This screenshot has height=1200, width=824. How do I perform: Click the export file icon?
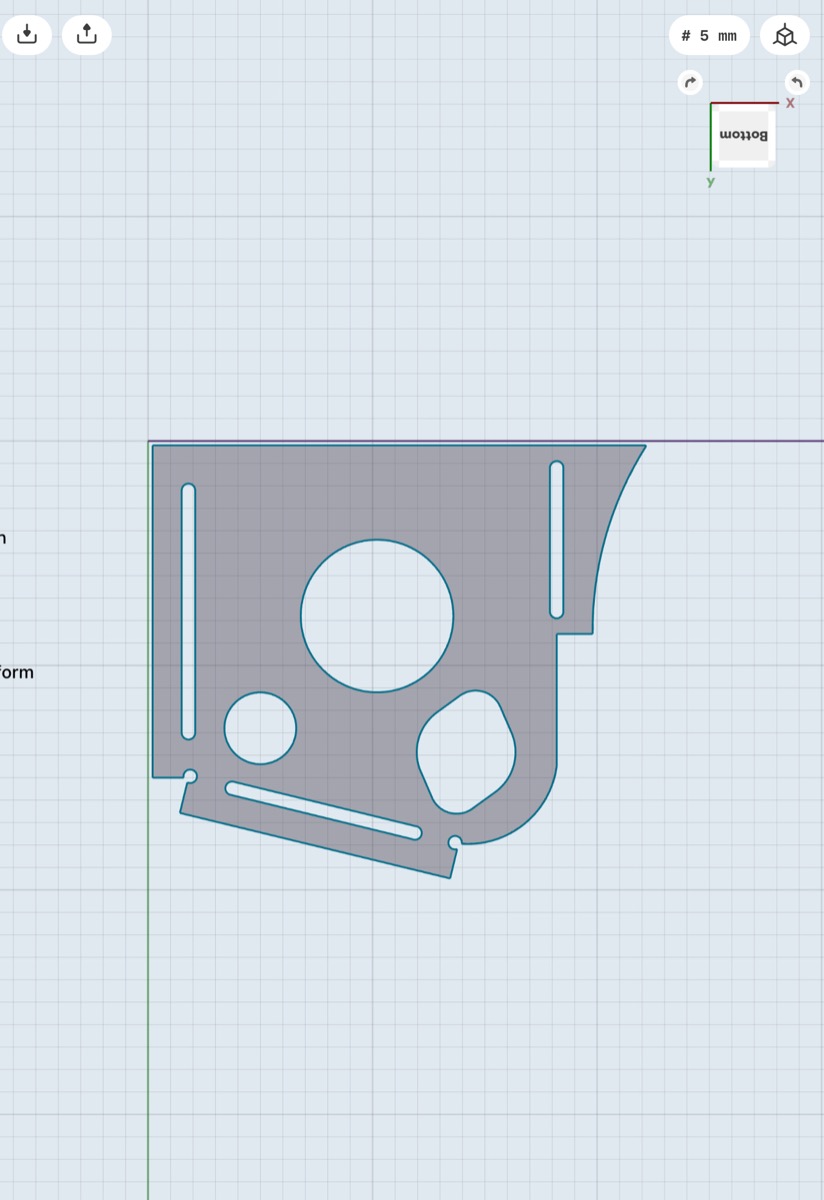[87, 35]
